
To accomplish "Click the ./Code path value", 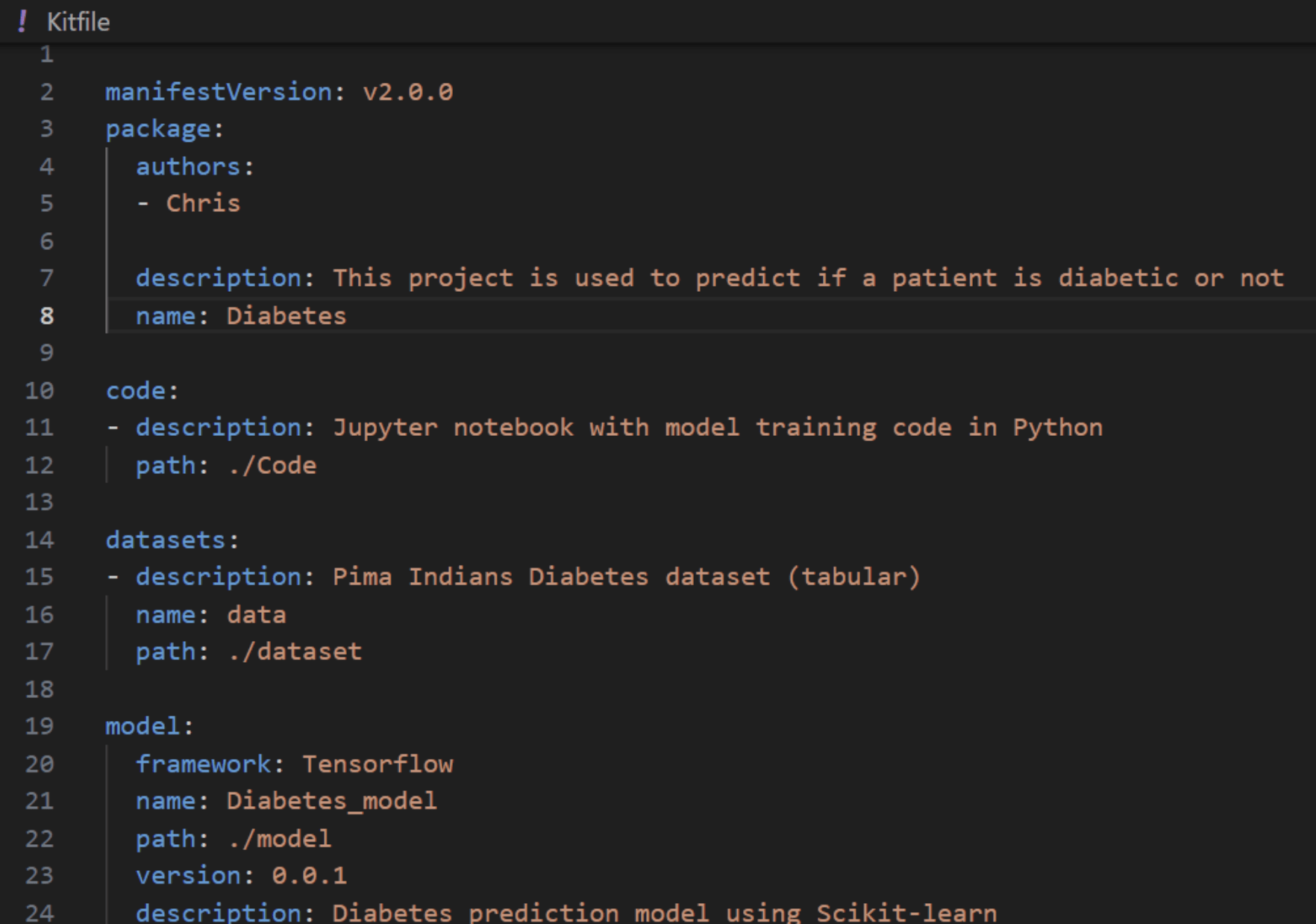I will (x=272, y=465).
